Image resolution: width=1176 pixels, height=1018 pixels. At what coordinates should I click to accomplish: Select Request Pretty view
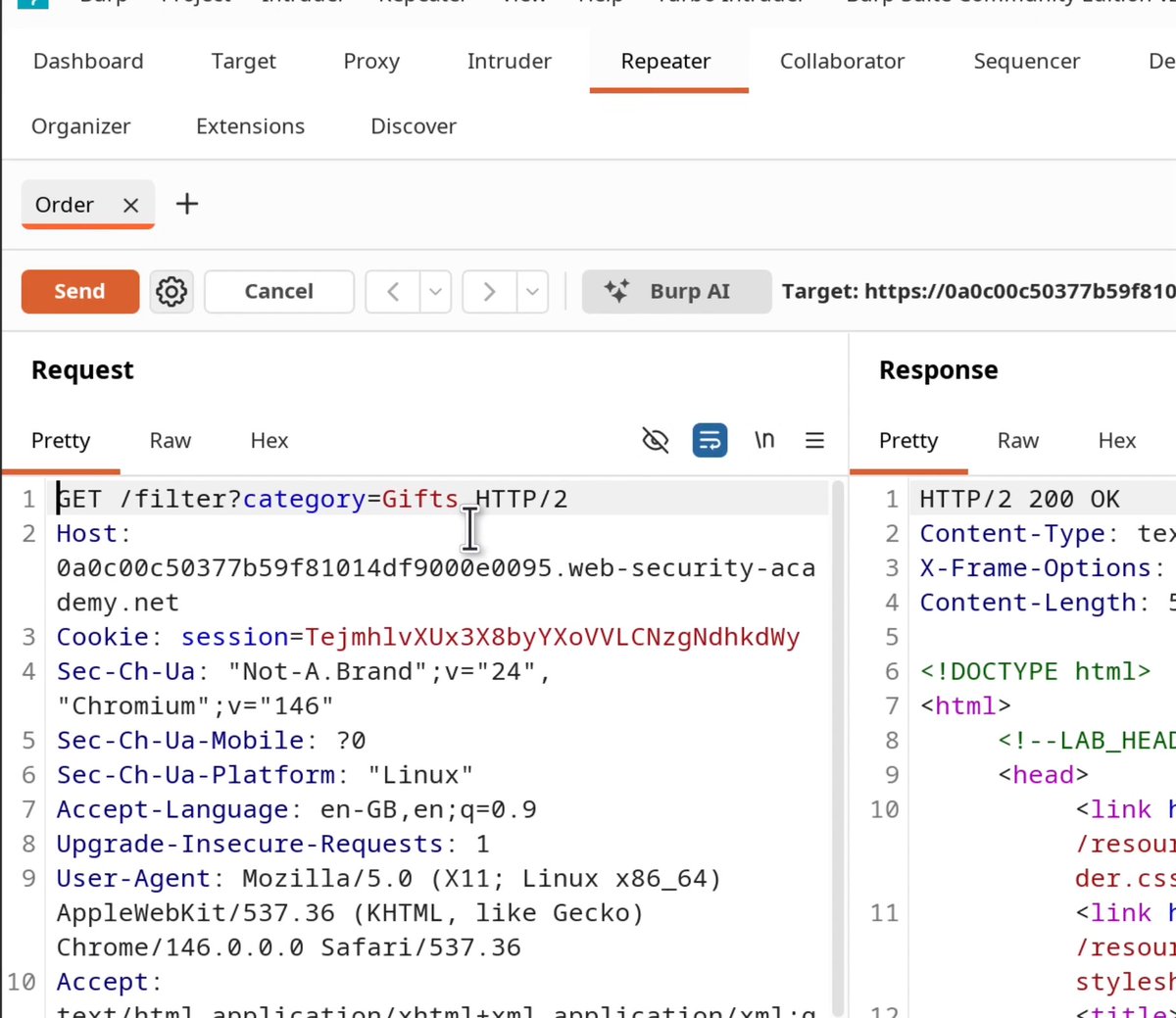click(x=61, y=441)
